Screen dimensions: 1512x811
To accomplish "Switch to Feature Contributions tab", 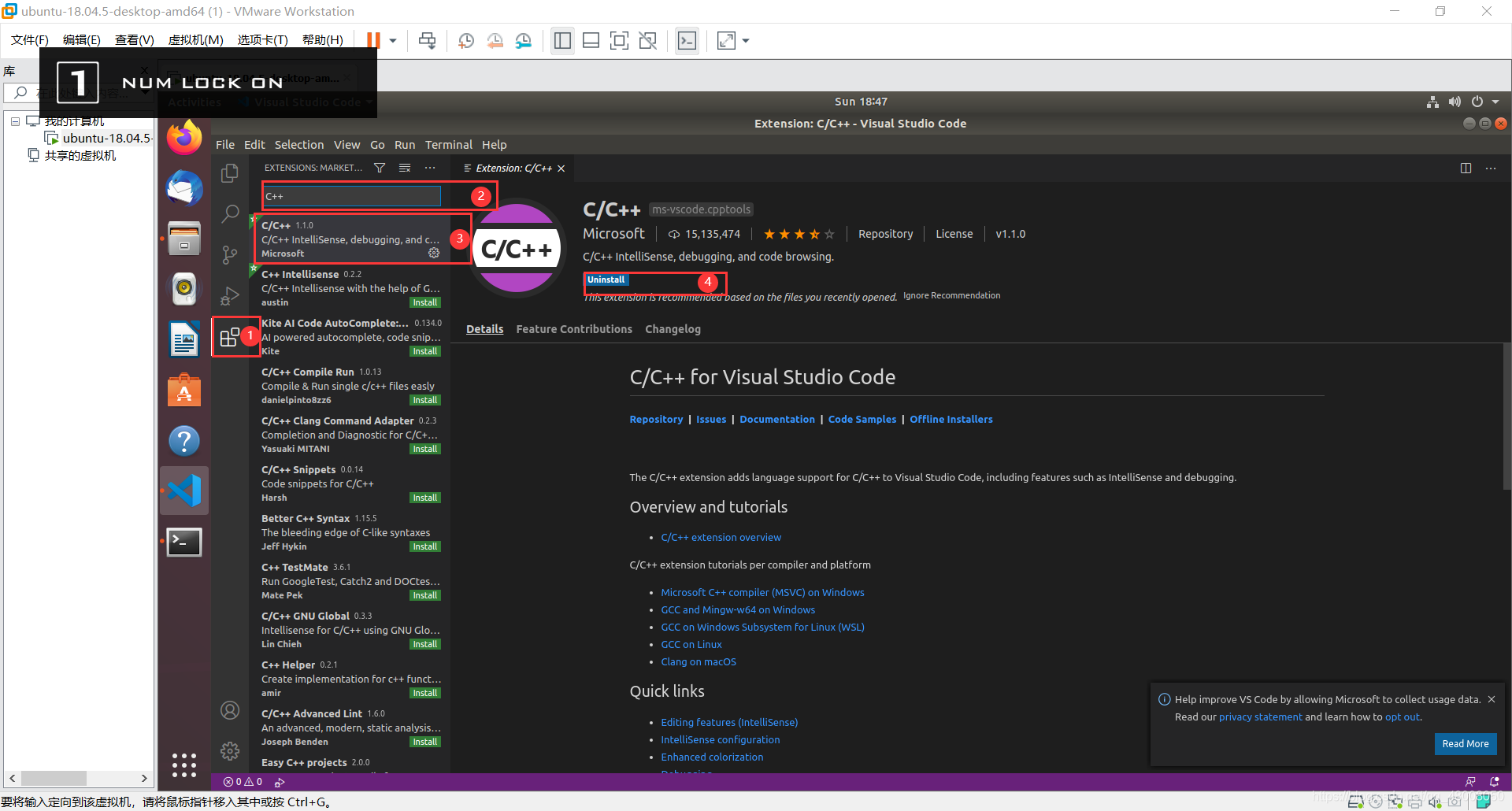I will (x=574, y=329).
